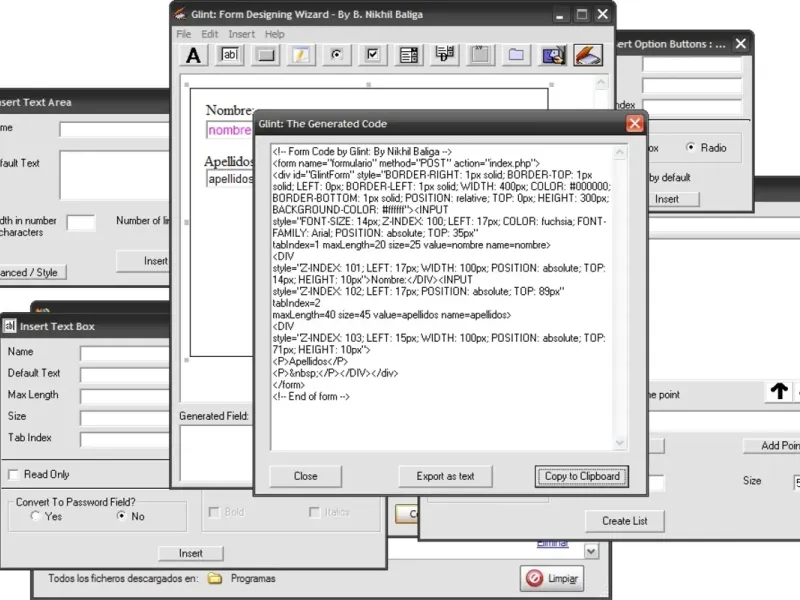Click the Max Length input field

126,396
